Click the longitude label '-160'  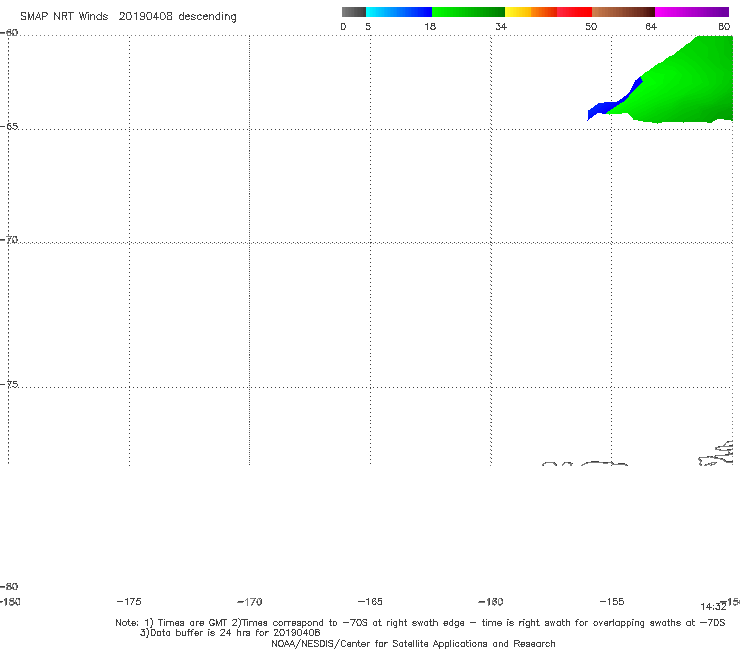(x=491, y=601)
